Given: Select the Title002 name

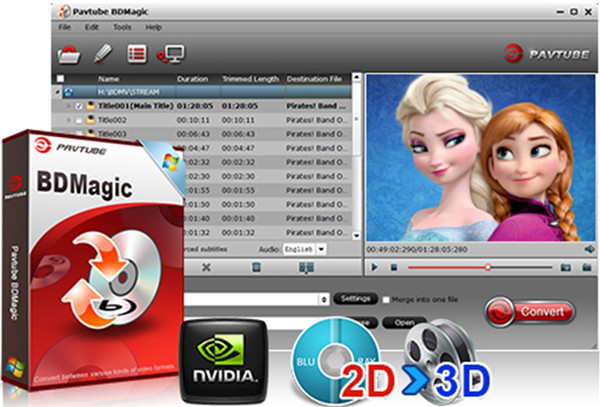Looking at the screenshot, I should click(112, 120).
